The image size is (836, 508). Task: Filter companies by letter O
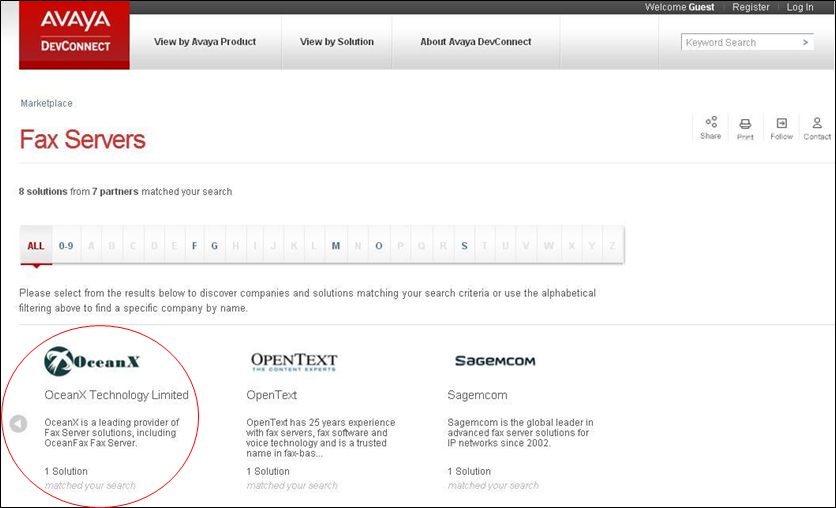(379, 246)
